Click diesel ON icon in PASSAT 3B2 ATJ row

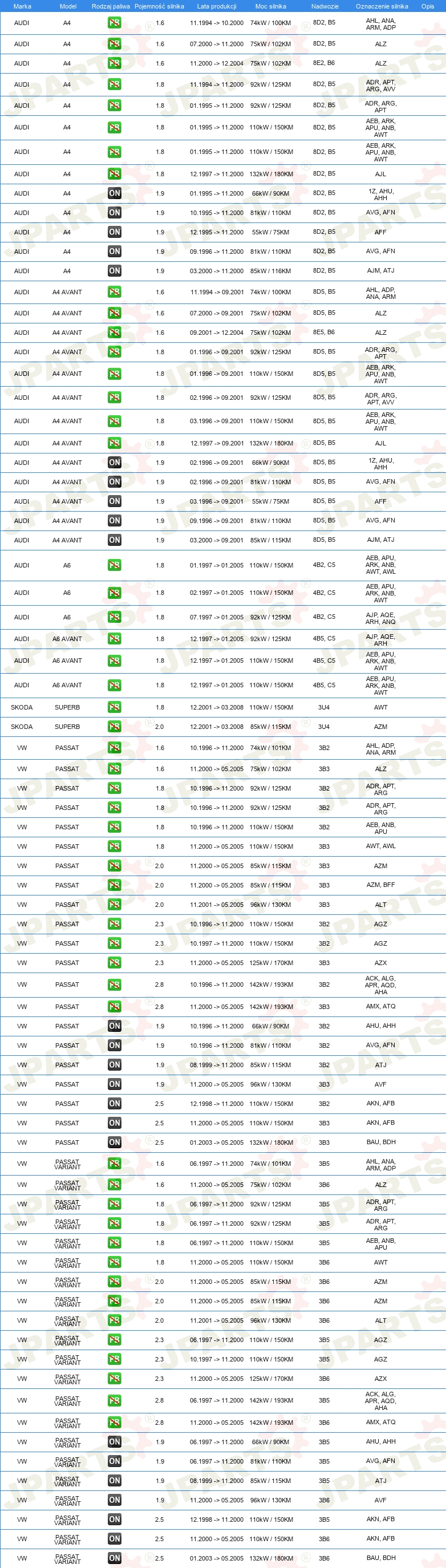(x=115, y=1064)
